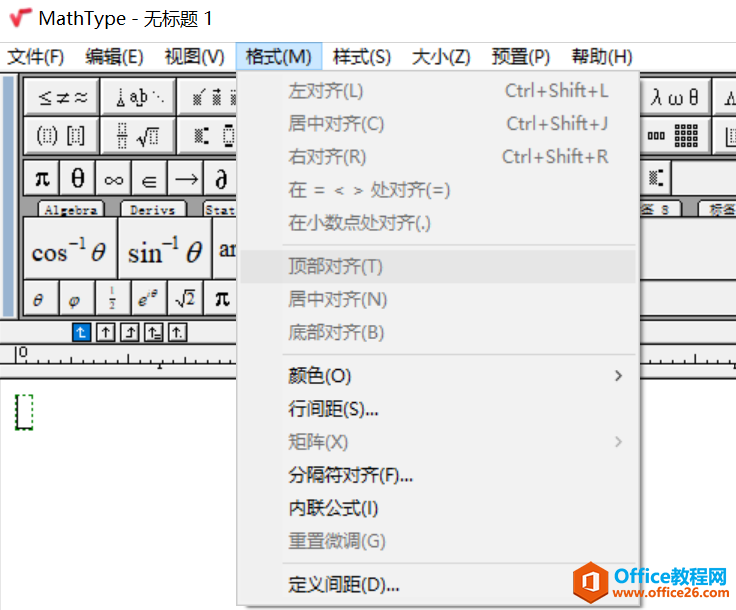This screenshot has height=610, width=736.
Task: Insert the pi symbol from symbol row
Action: [42, 178]
